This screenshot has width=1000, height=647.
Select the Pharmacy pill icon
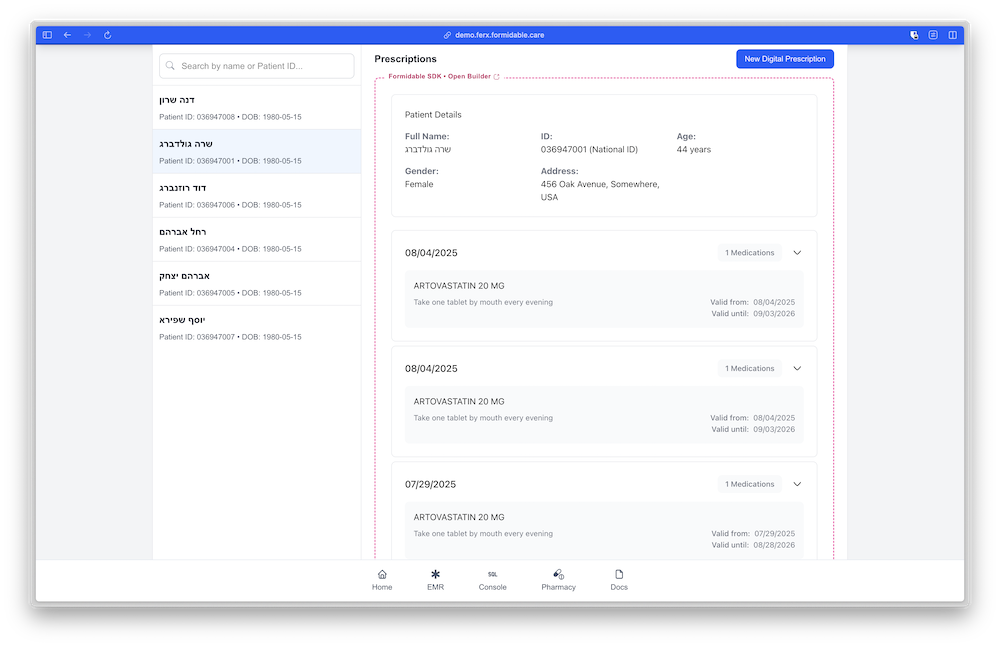pyautogui.click(x=558, y=579)
